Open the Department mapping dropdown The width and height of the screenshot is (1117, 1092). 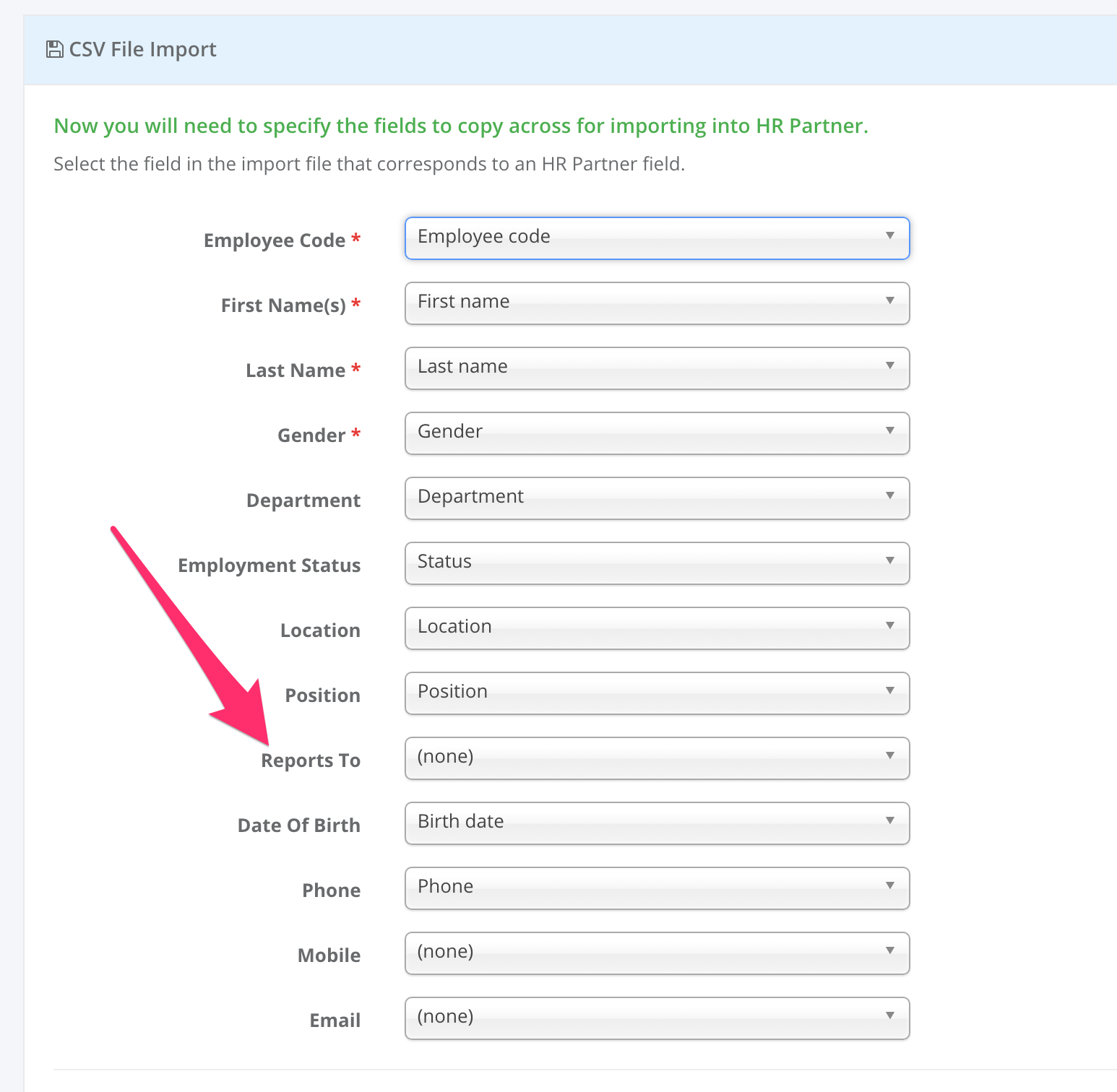657,498
